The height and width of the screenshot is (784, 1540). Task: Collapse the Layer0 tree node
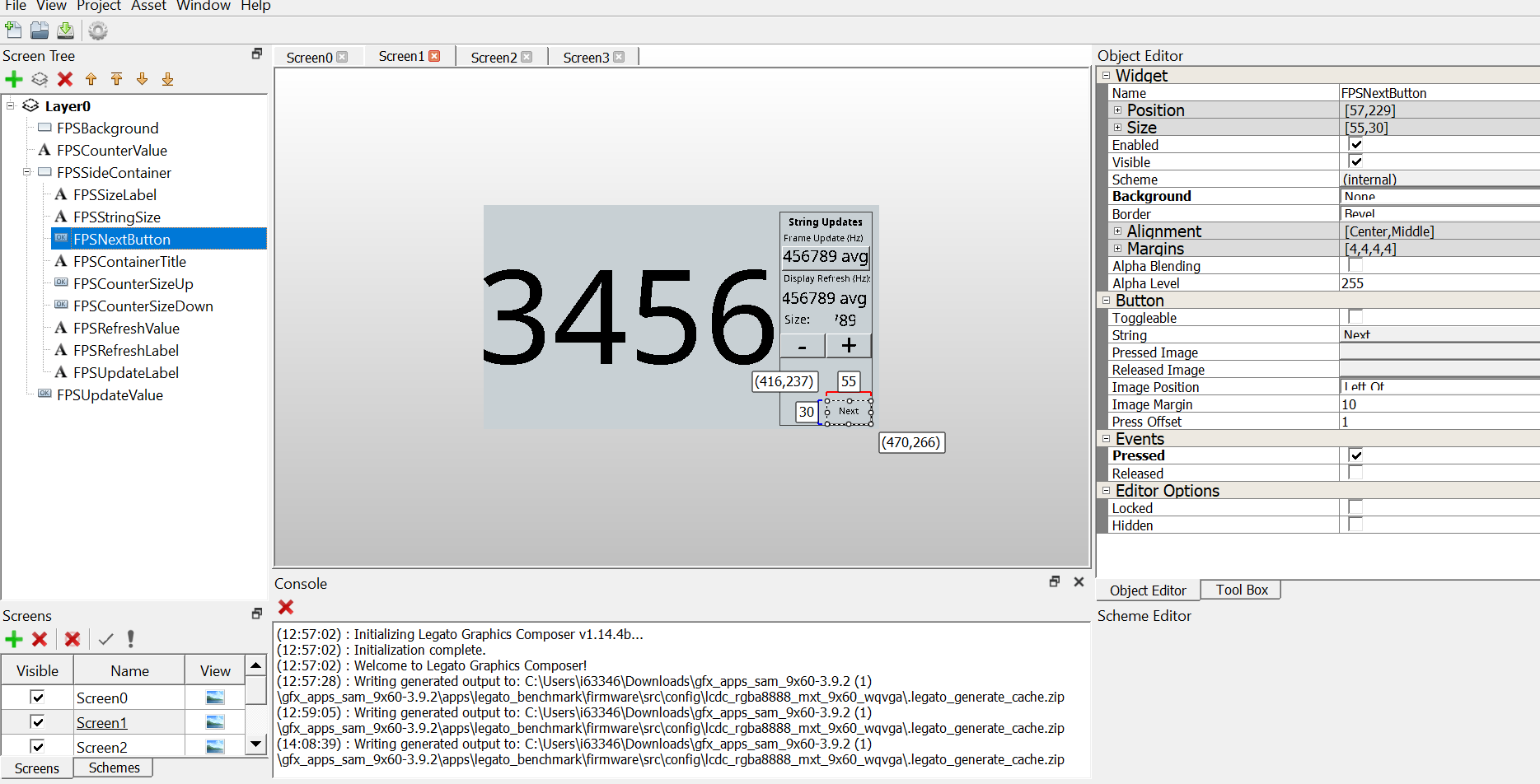pos(11,105)
